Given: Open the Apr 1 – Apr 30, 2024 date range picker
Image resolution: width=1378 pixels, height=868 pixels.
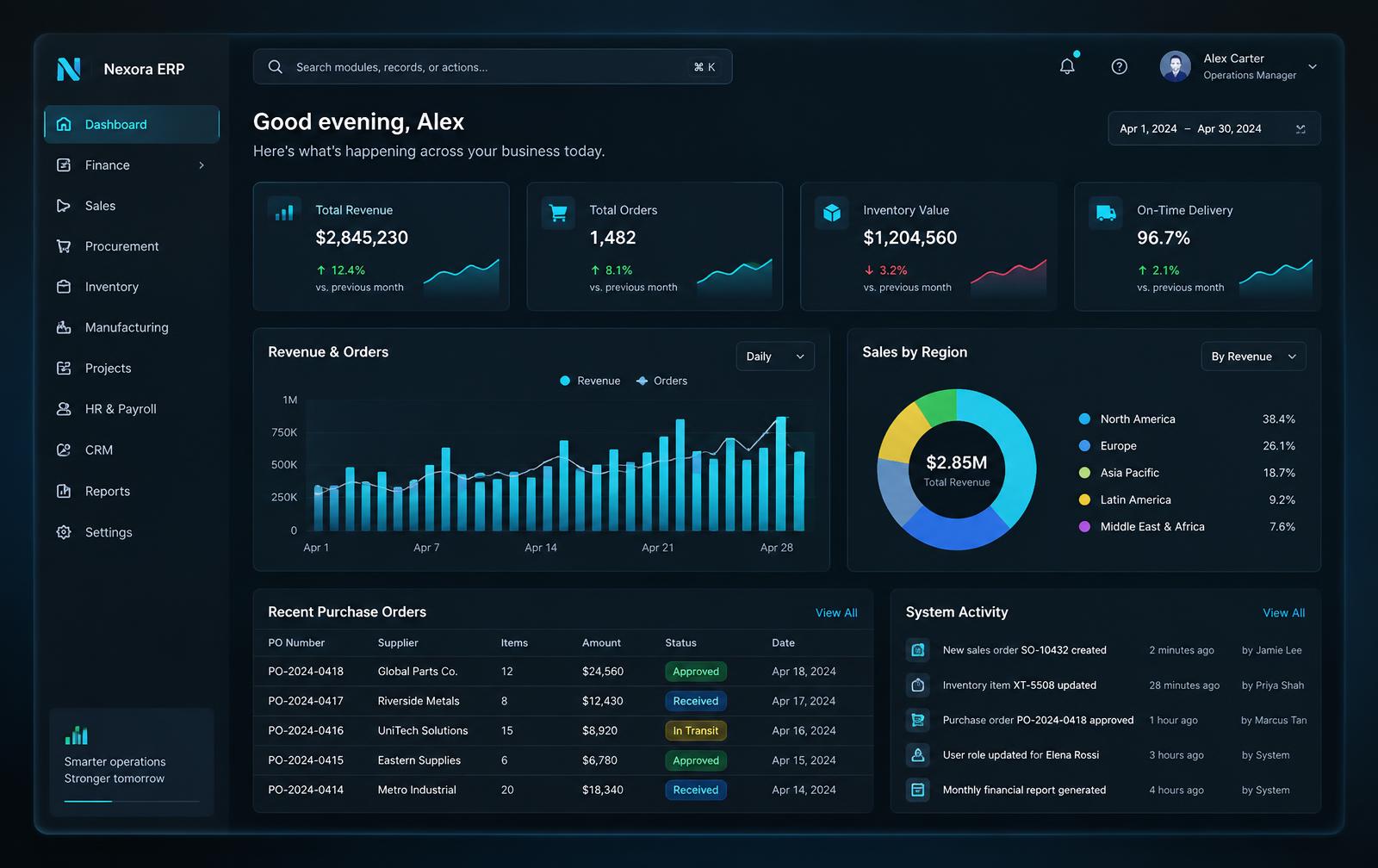Looking at the screenshot, I should [1214, 128].
